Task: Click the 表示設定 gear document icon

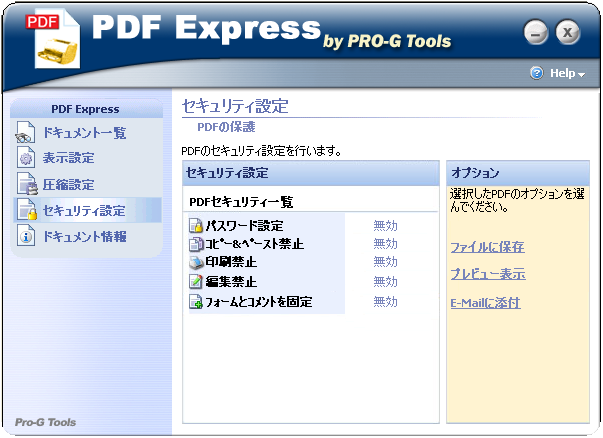Action: [26, 158]
